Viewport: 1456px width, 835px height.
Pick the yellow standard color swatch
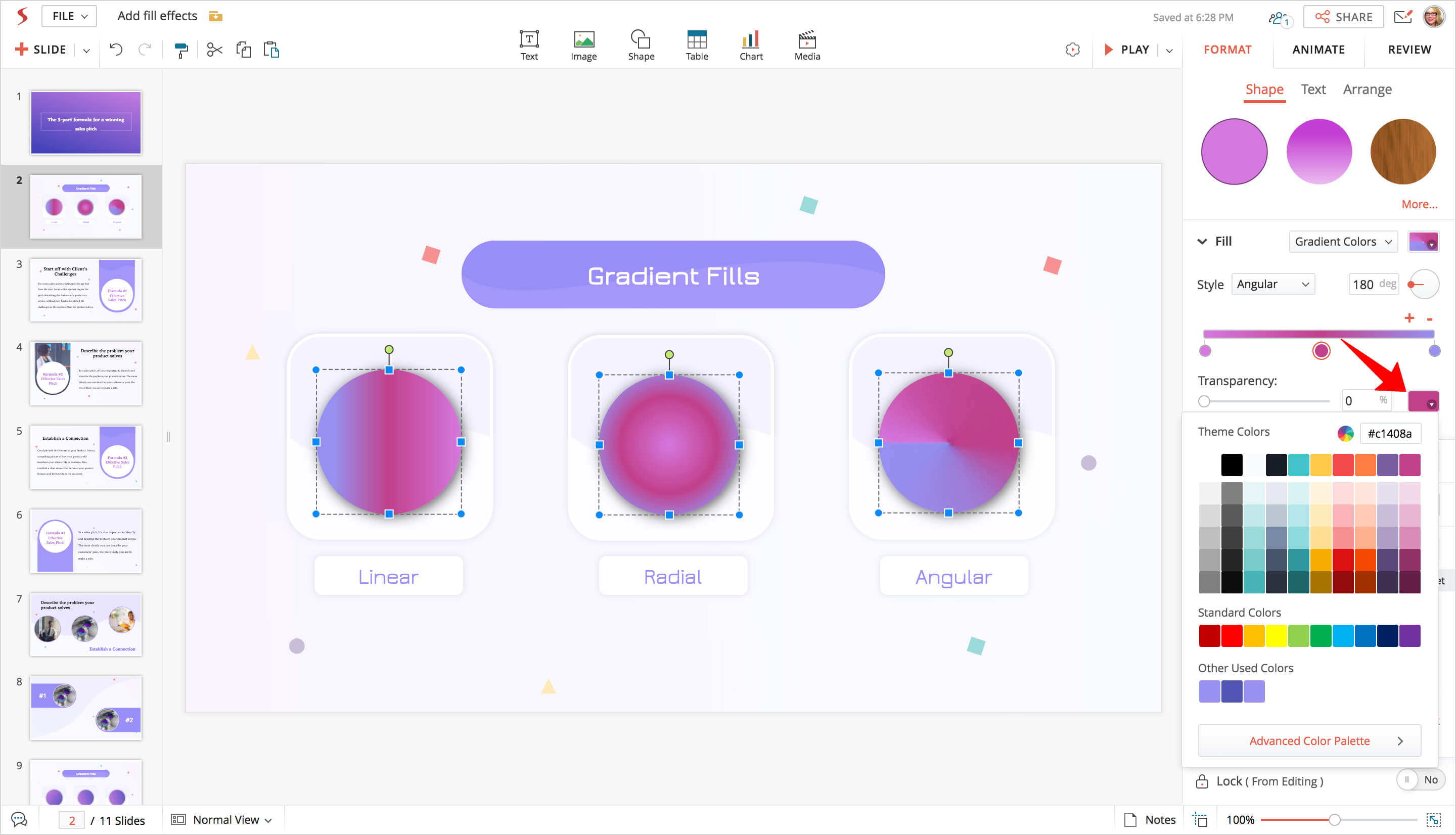1276,635
